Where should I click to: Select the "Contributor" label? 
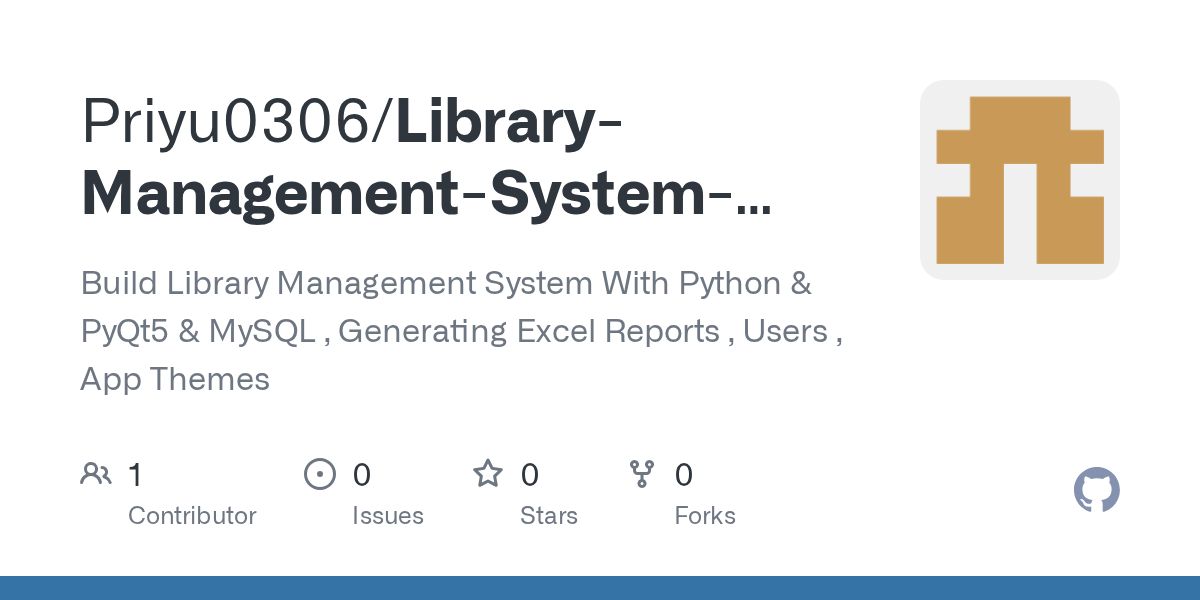coord(192,516)
